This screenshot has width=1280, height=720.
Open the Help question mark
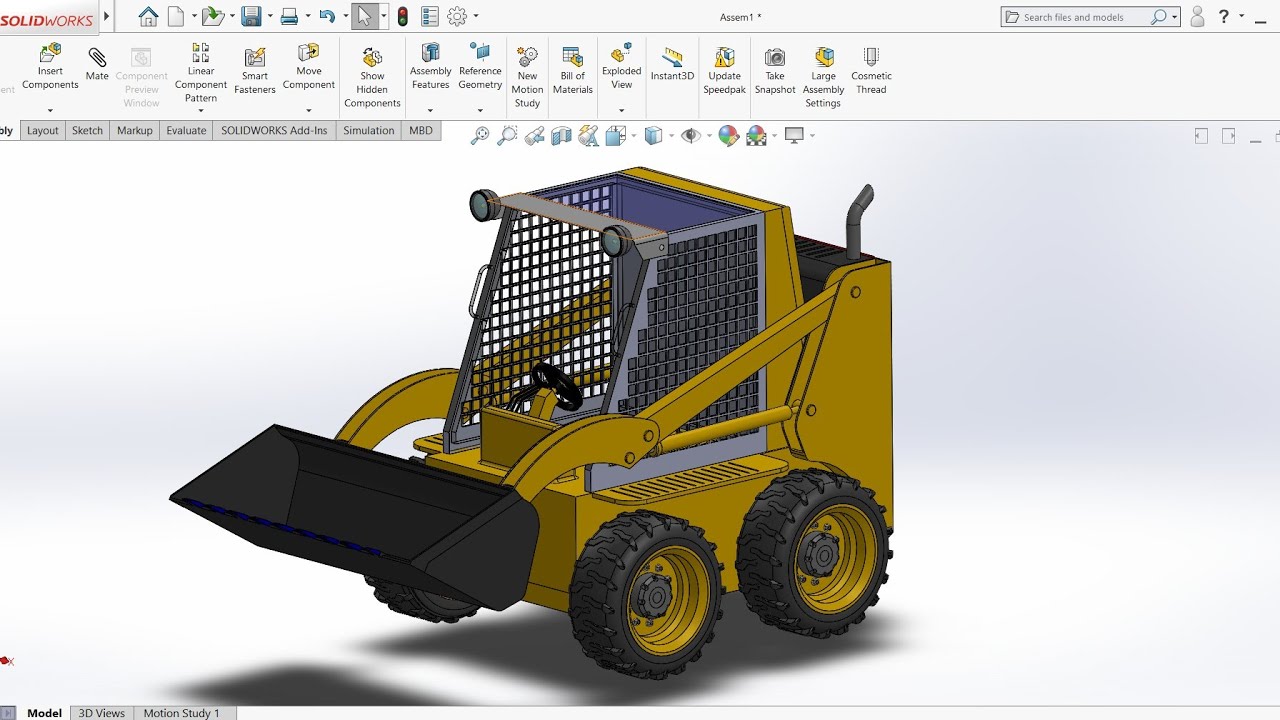pyautogui.click(x=1224, y=16)
